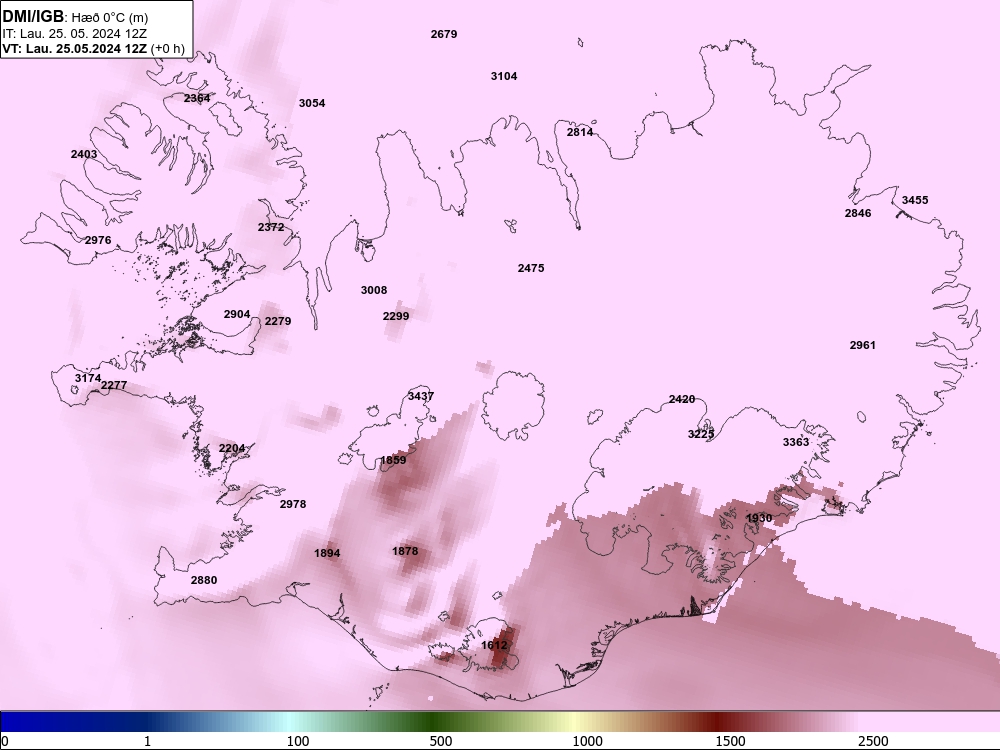Click the 1 label on the color scale

coord(147,742)
